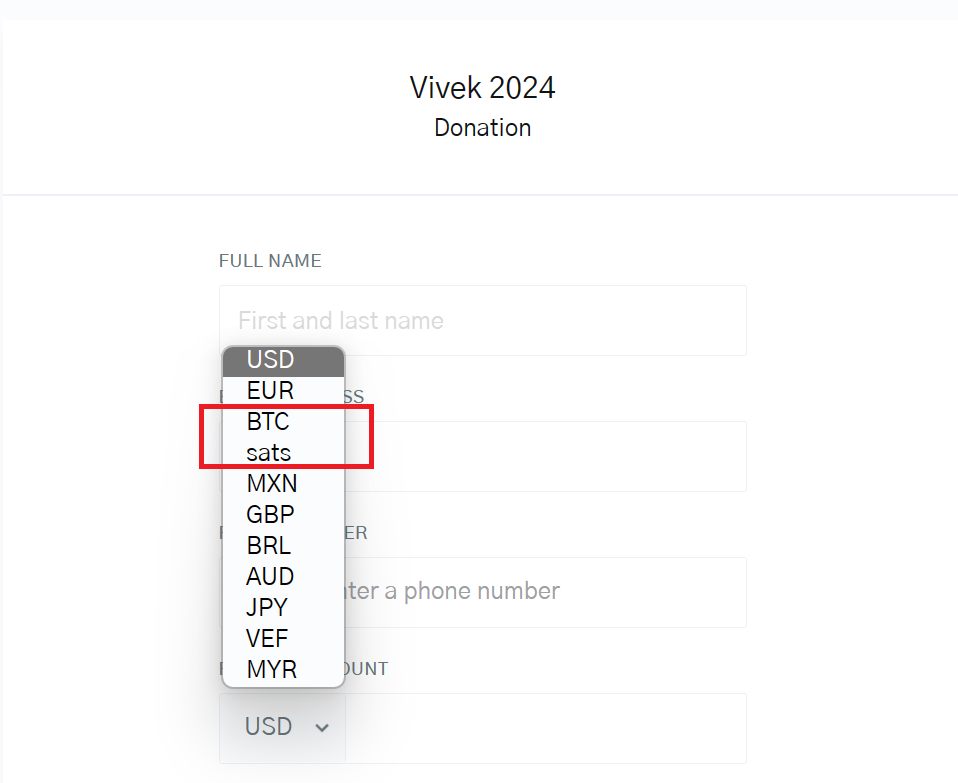Screen dimensions: 958x783
Task: Click the FULL NAME field label
Action: pyautogui.click(x=270, y=261)
